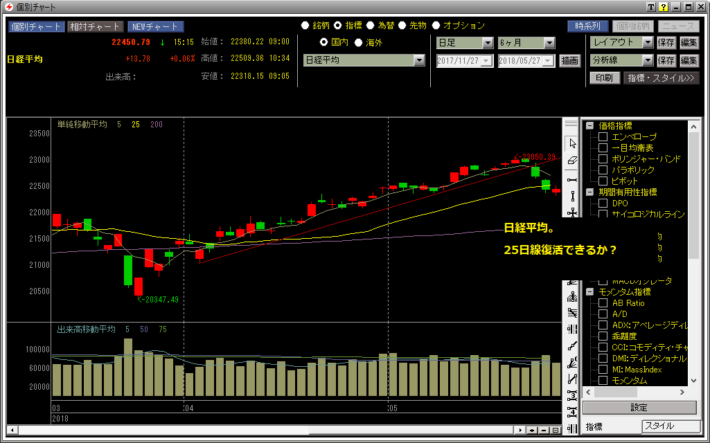
Task: Pick the diagonal channel with stripes tool
Action: click(572, 313)
